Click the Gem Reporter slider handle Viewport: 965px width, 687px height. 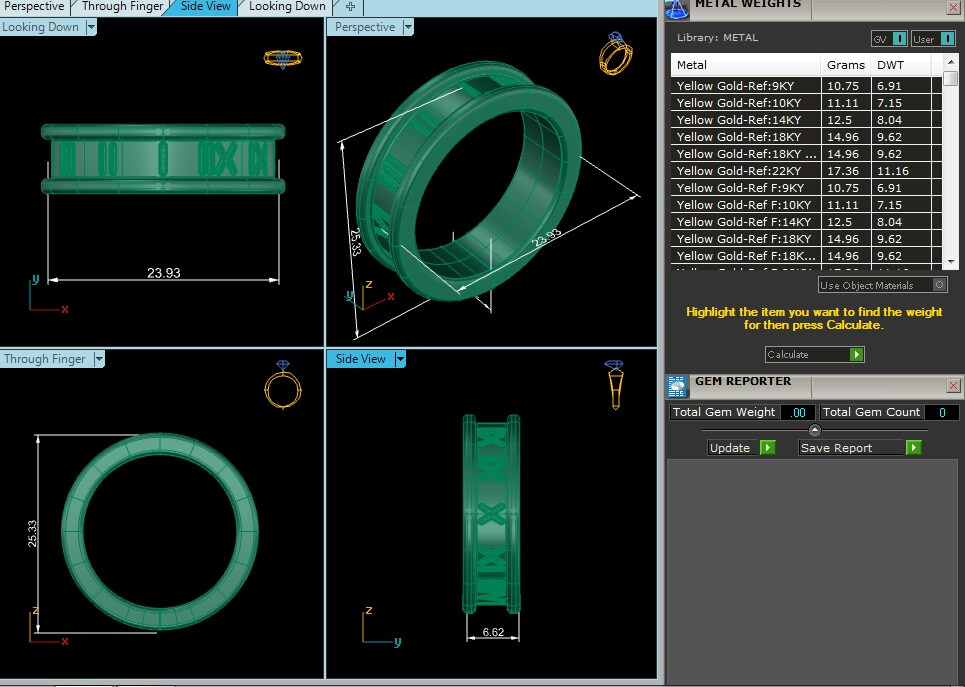click(814, 430)
